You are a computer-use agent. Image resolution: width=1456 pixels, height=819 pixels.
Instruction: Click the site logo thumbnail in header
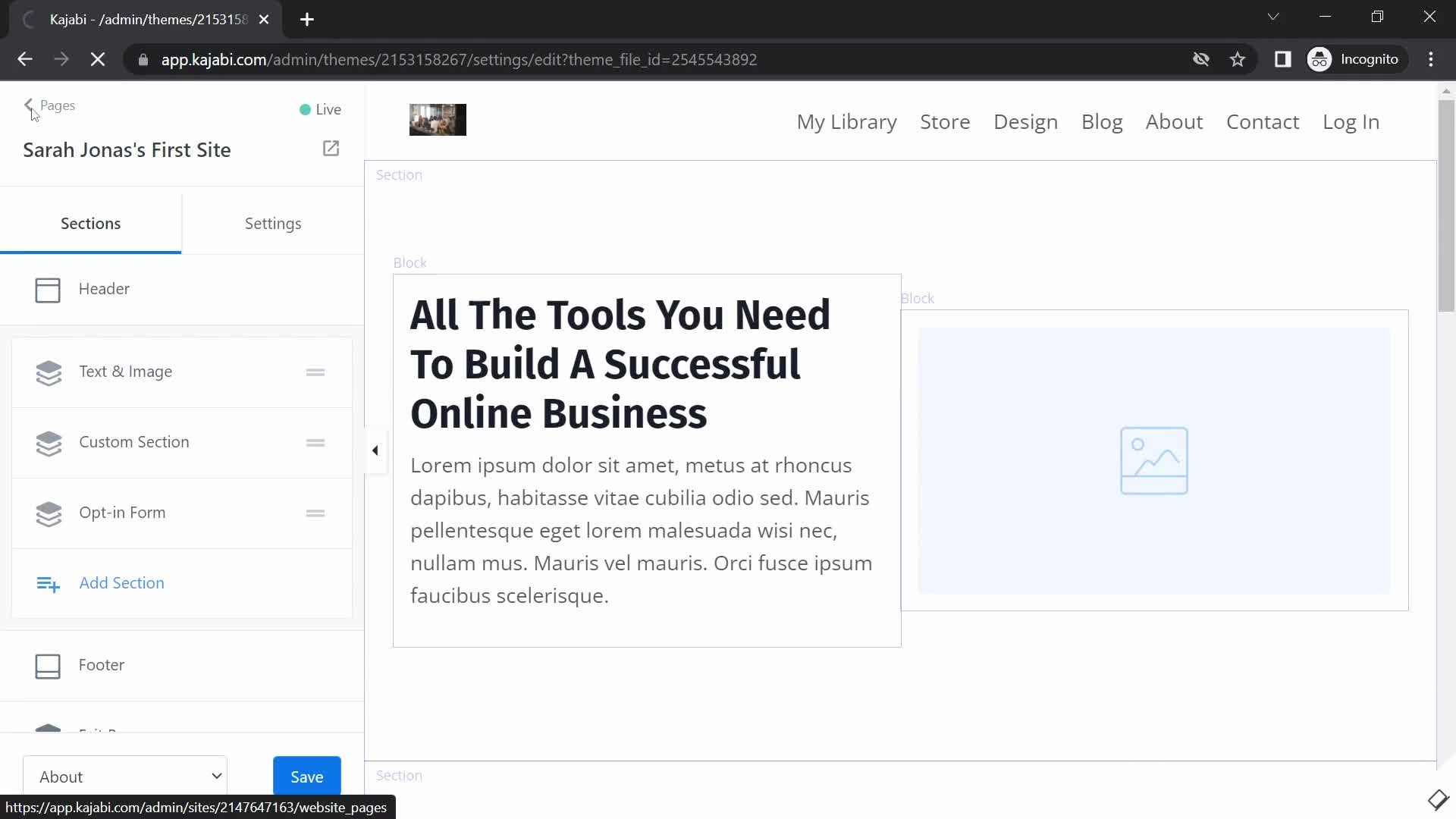pos(438,120)
